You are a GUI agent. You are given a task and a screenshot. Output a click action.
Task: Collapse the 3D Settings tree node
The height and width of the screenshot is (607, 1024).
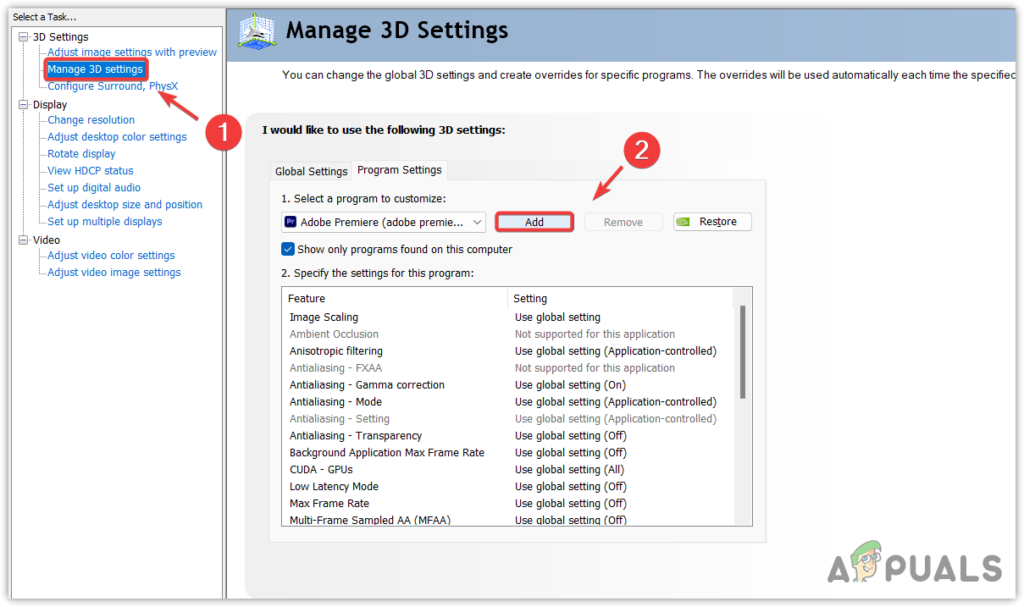click(24, 37)
